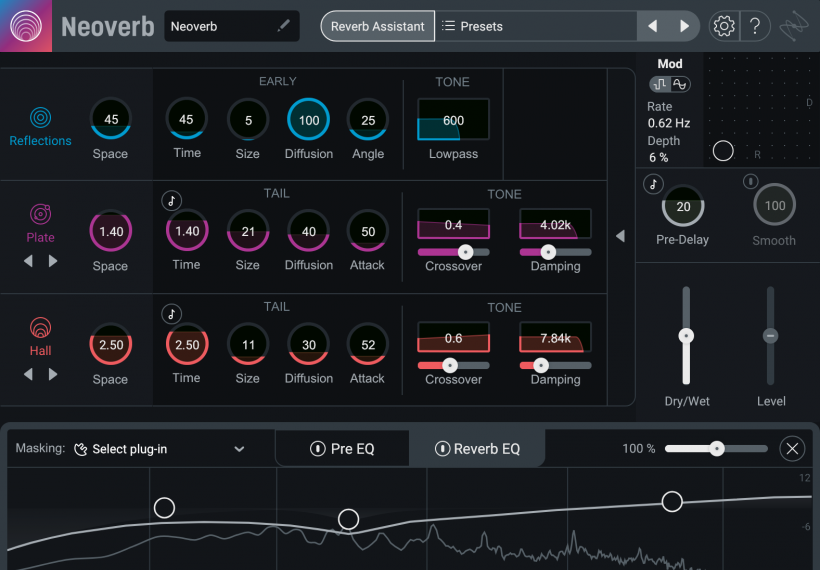The width and height of the screenshot is (820, 570).
Task: Click the Hall Damping 7.84k display
Action: pyautogui.click(x=555, y=337)
